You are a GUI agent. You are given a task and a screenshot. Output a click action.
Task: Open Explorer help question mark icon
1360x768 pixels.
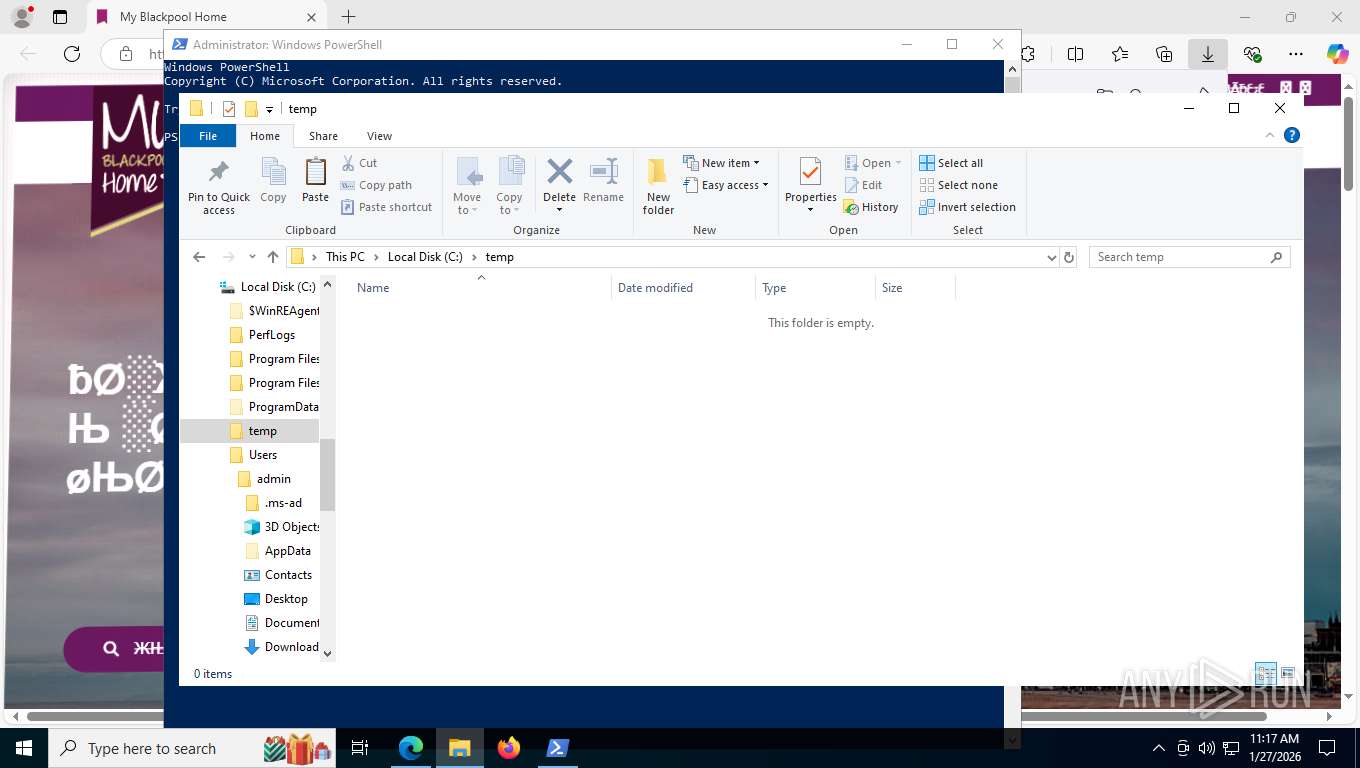pos(1292,136)
